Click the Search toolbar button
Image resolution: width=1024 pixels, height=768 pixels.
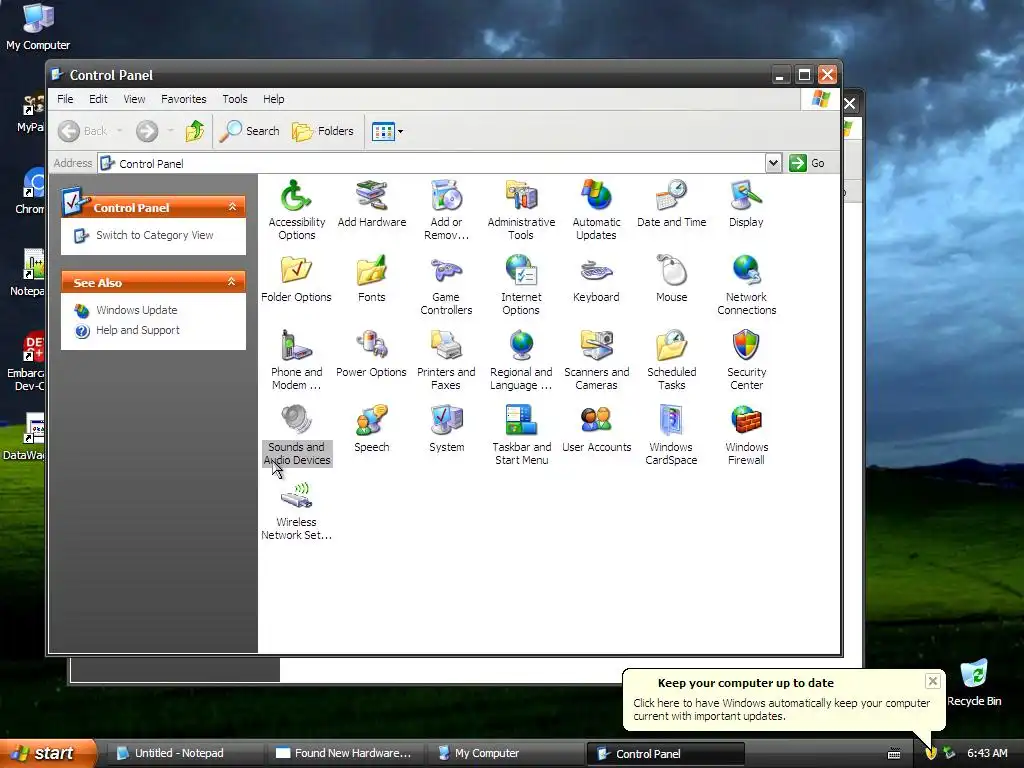coord(249,131)
